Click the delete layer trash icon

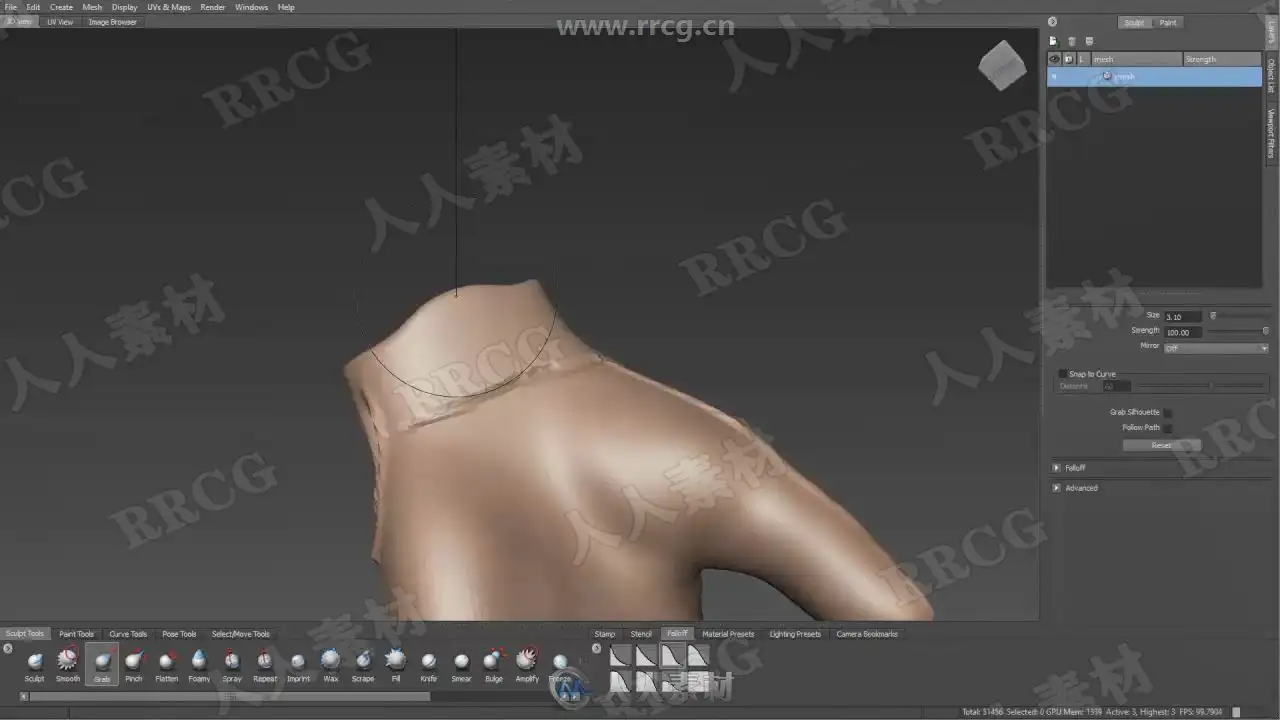(x=1071, y=41)
